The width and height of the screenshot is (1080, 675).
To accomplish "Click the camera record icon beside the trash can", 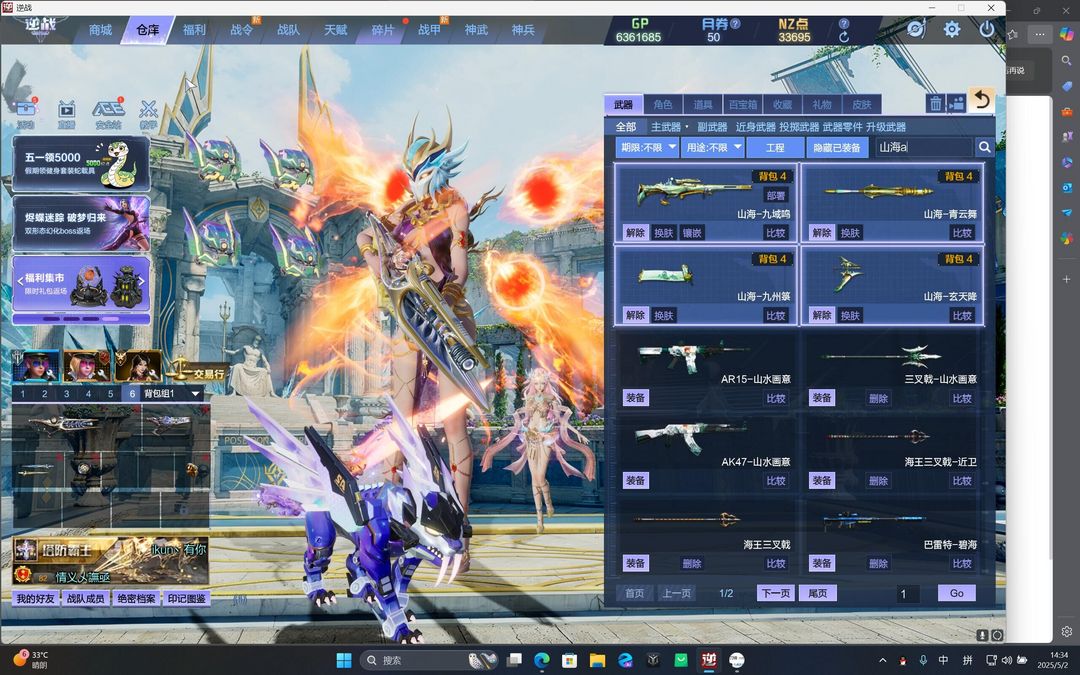I will coord(957,103).
